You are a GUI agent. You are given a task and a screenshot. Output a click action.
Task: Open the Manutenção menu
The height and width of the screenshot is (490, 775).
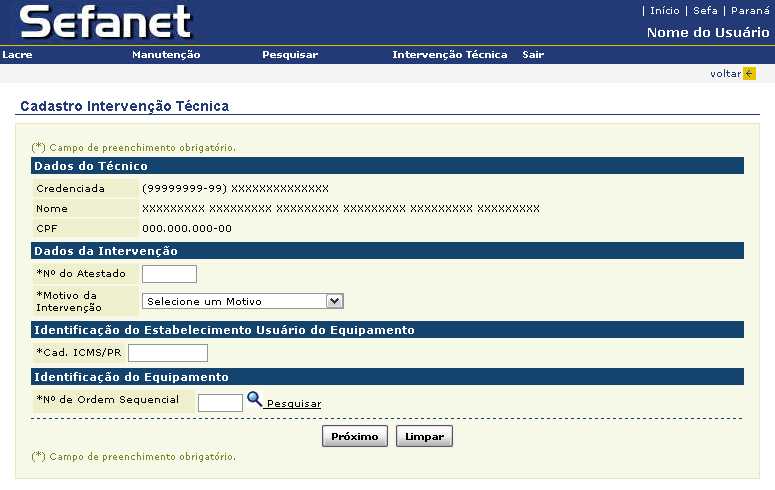[166, 55]
